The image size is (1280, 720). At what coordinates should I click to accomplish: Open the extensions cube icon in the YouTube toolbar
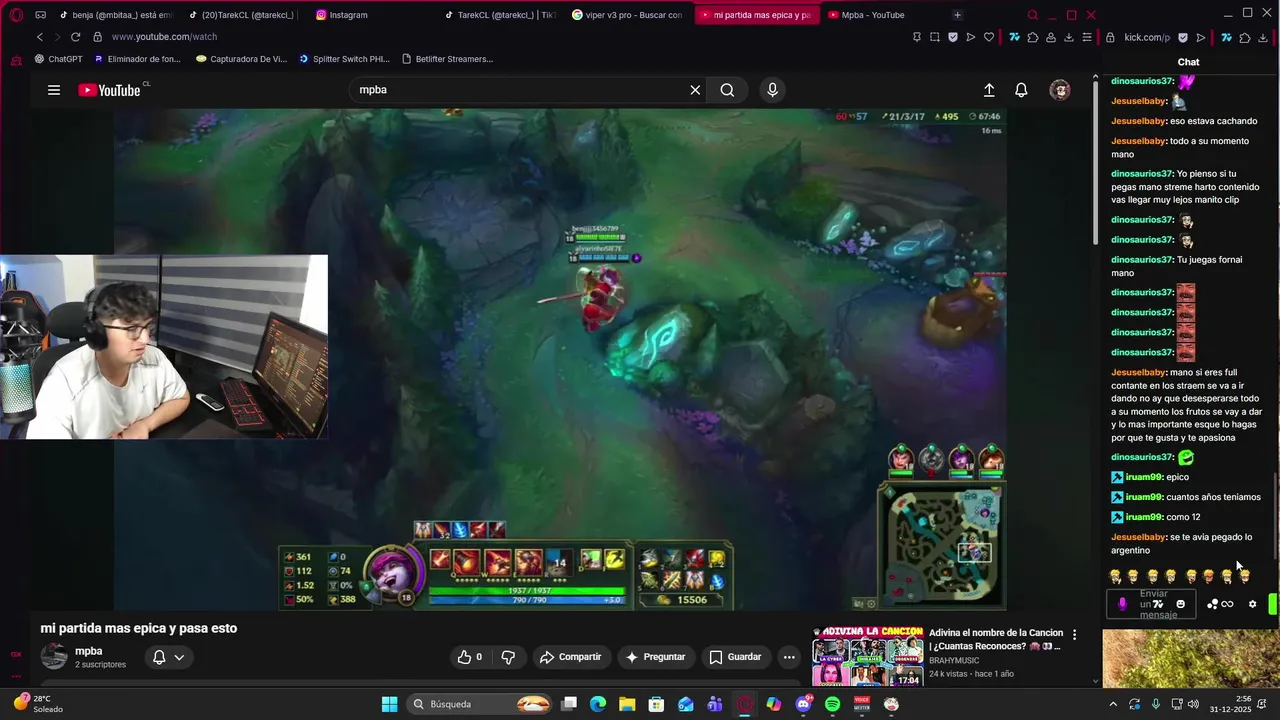pyautogui.click(x=1033, y=37)
